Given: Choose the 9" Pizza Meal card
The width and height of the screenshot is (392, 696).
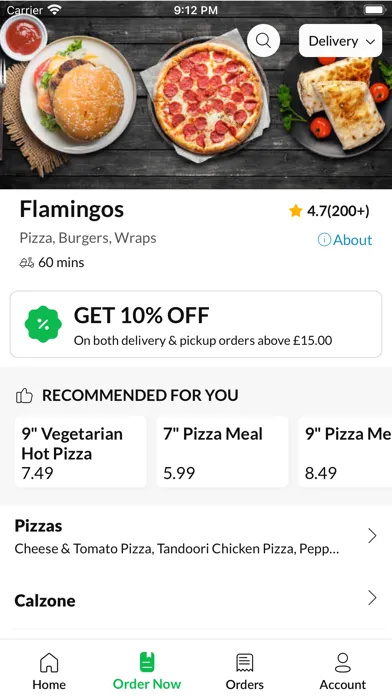Looking at the screenshot, I should pyautogui.click(x=345, y=451).
